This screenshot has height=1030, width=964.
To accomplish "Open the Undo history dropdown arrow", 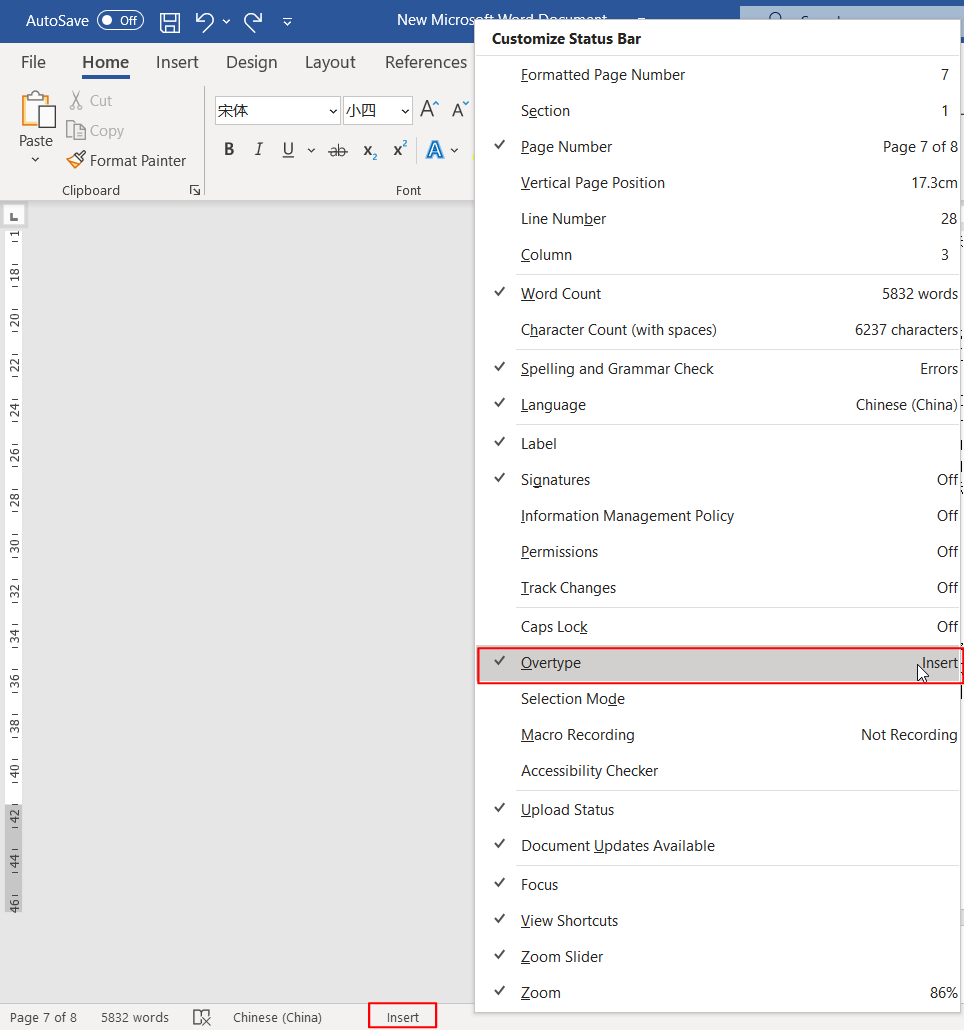I will [x=226, y=22].
